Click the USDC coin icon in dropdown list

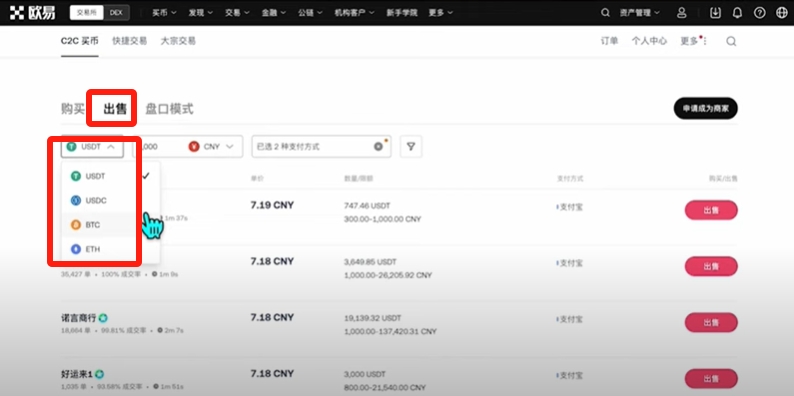point(76,201)
